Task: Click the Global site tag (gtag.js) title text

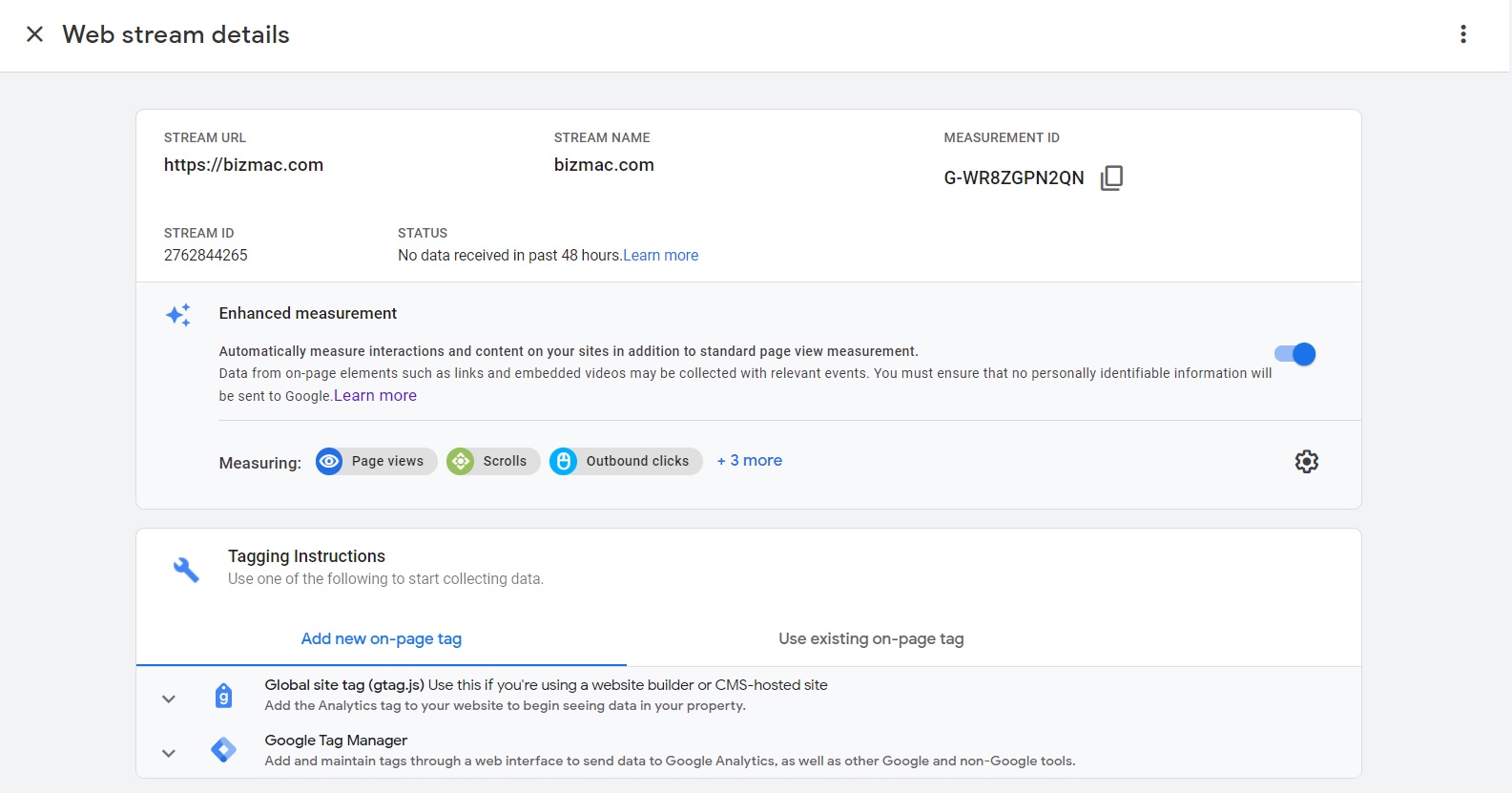Action: [x=344, y=685]
